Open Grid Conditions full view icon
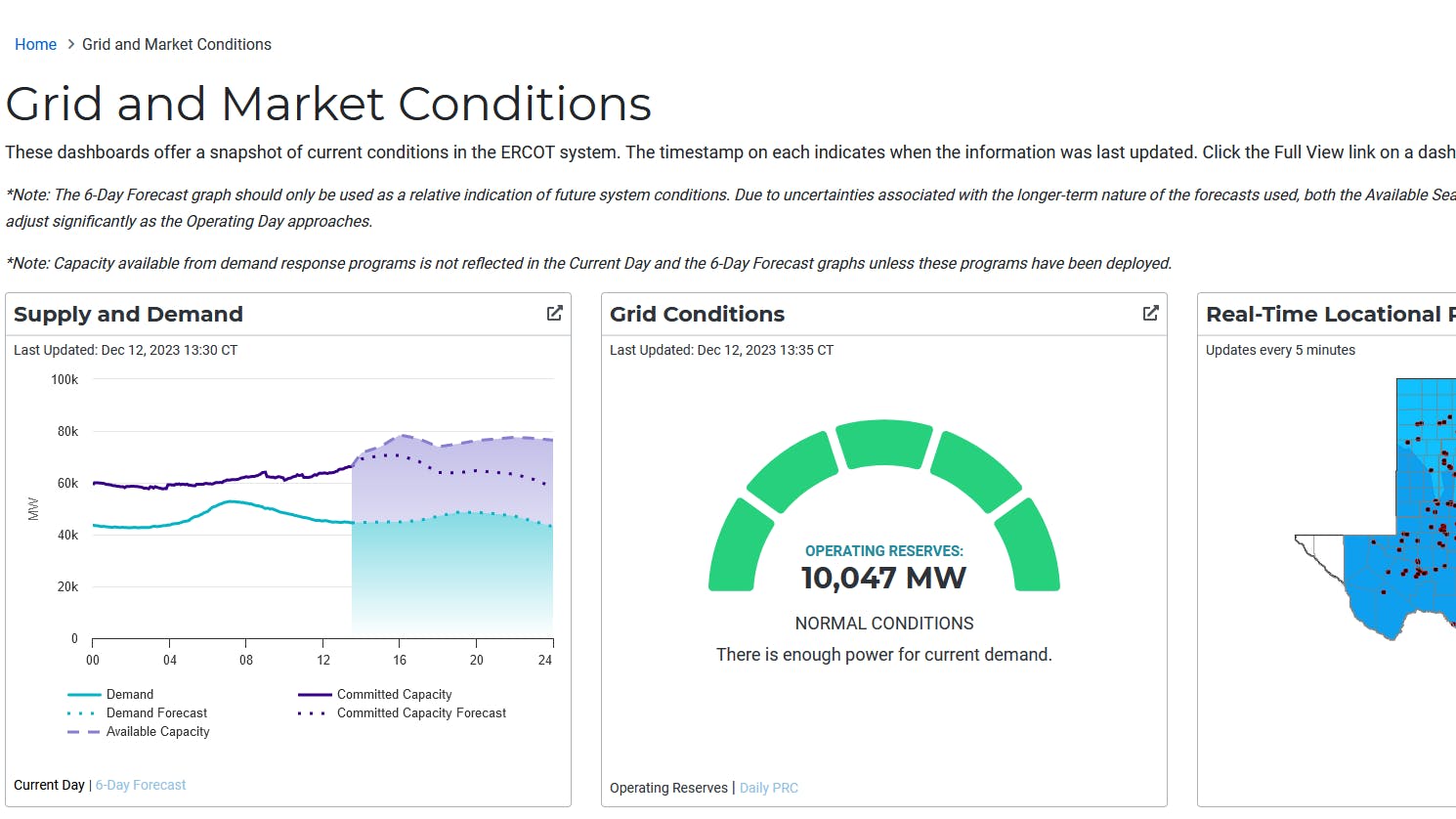 click(x=1150, y=313)
